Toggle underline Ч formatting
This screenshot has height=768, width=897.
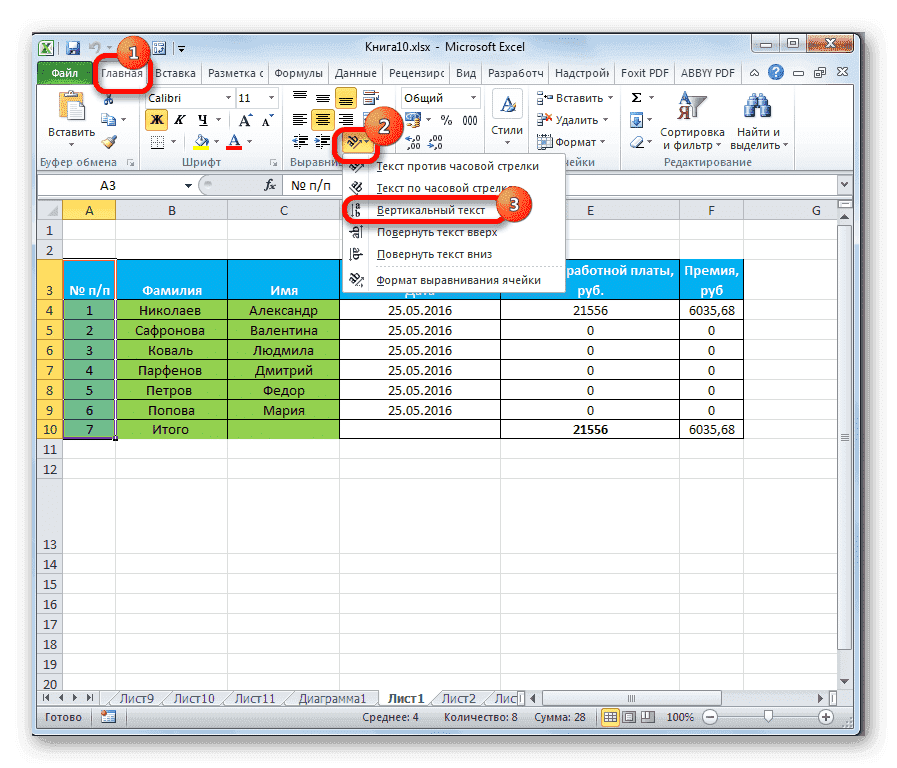[x=203, y=120]
